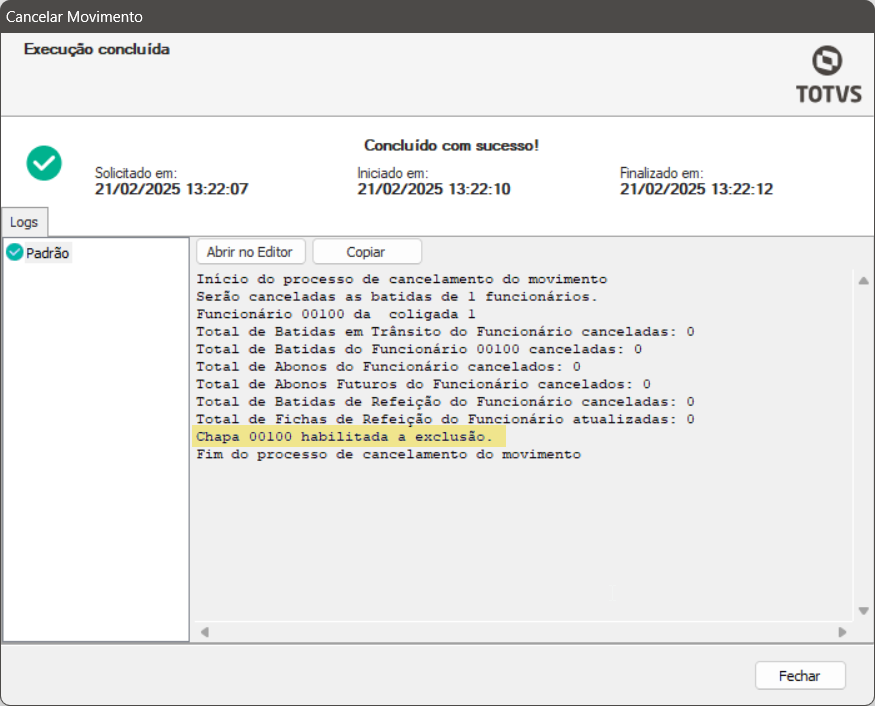The height and width of the screenshot is (706, 875).
Task: Click the line 'Funcionário 00100 da coligada 1'
Action: click(335, 314)
